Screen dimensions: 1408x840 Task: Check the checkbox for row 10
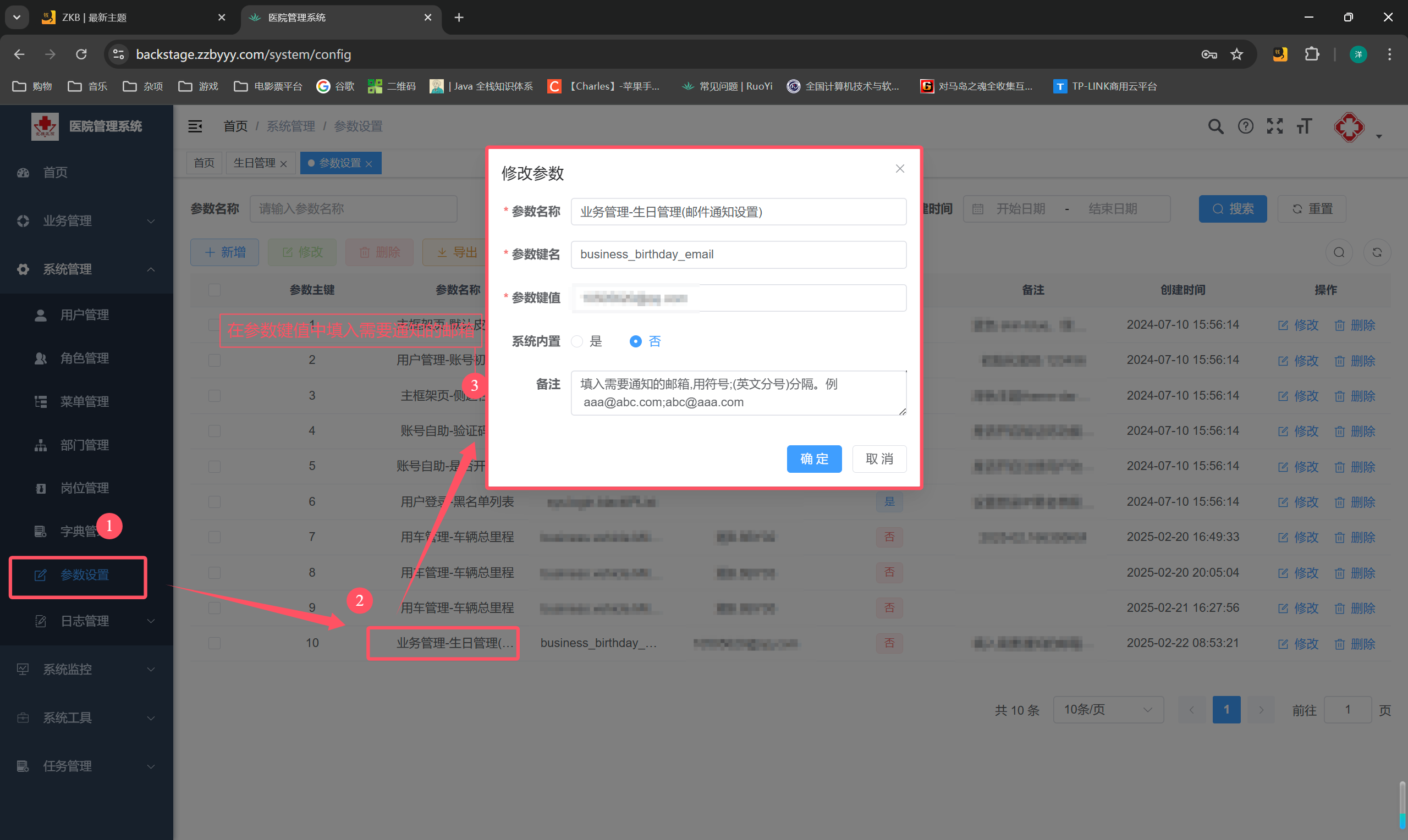(x=214, y=643)
